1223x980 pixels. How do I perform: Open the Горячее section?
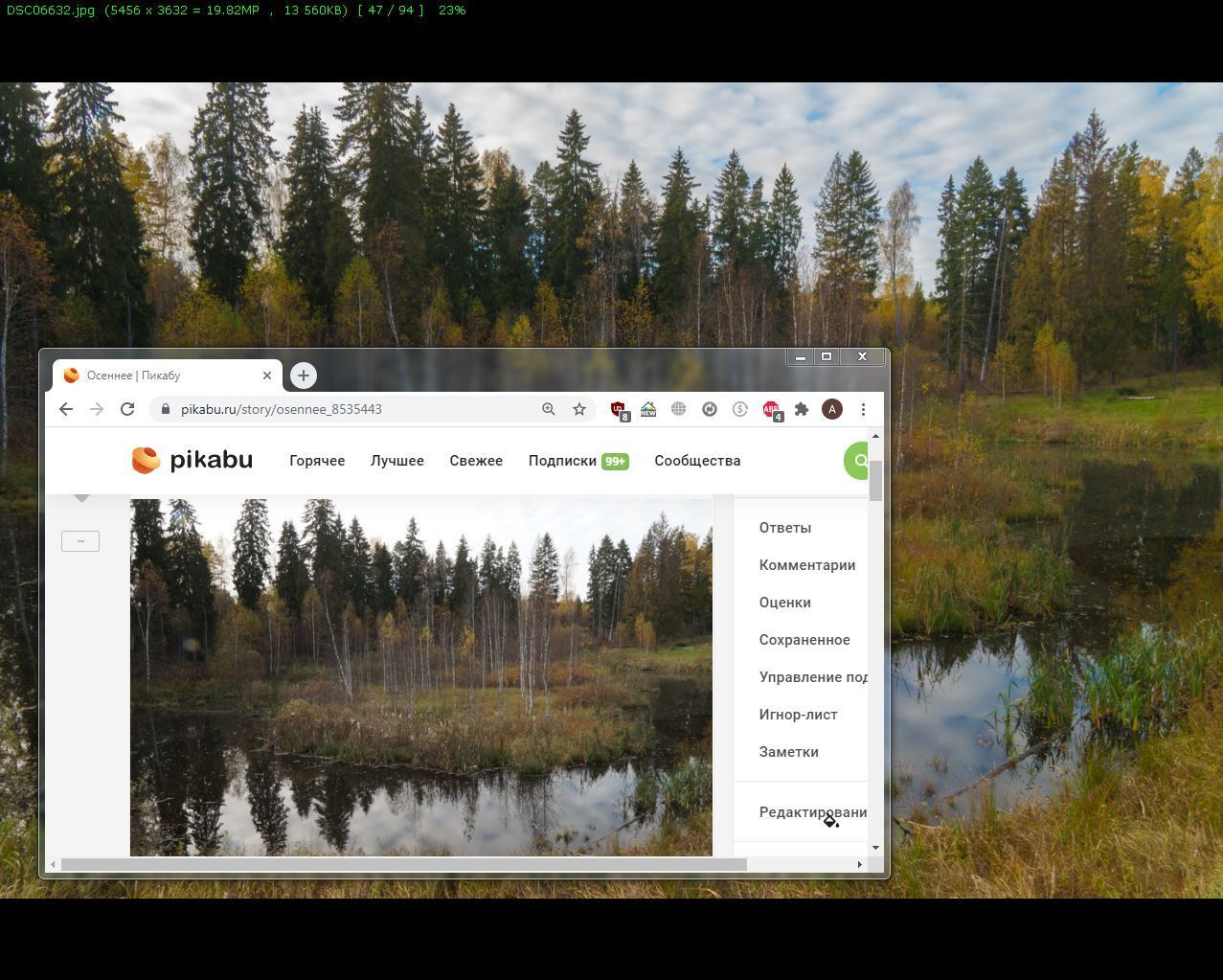317,461
